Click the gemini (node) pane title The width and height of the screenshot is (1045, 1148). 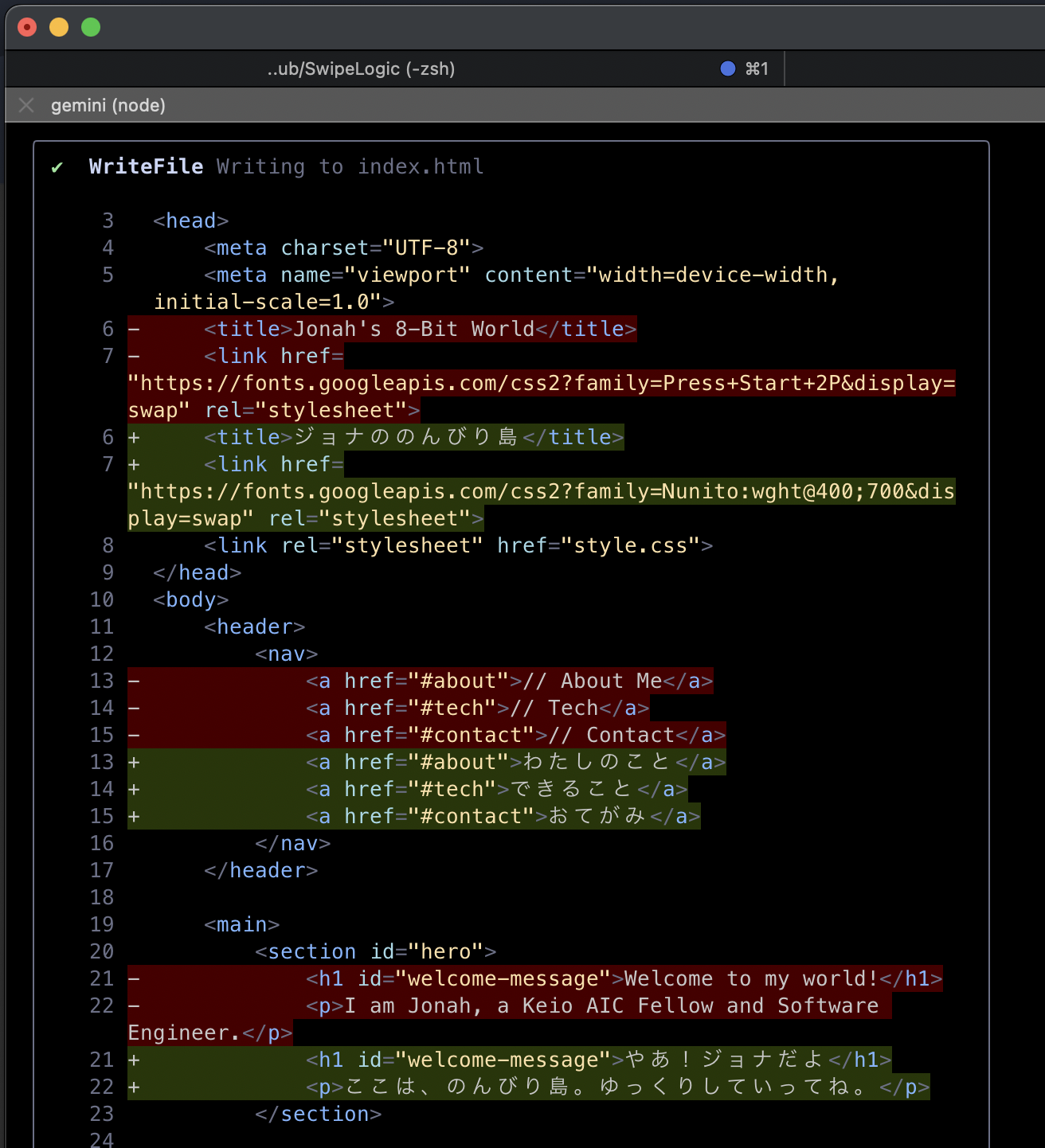tap(108, 105)
